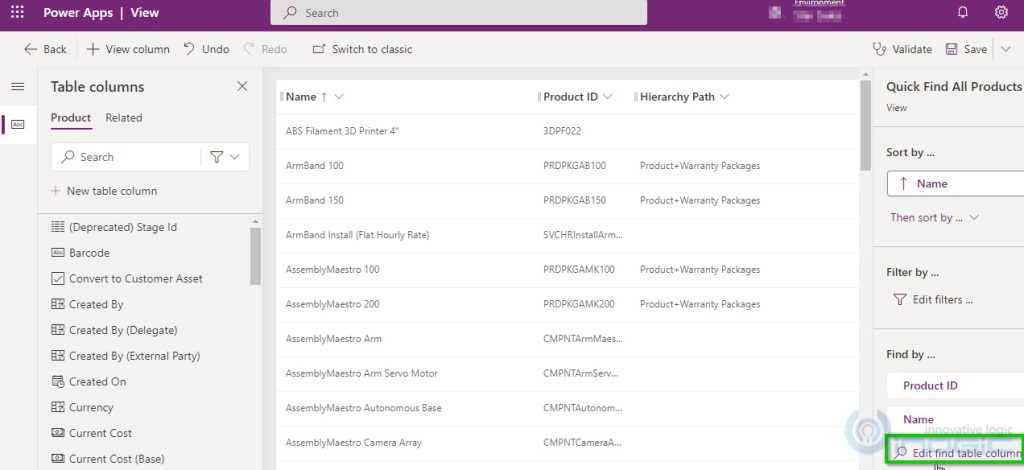Viewport: 1024px width, 470px height.
Task: Close the Table columns panel
Action: tap(242, 87)
